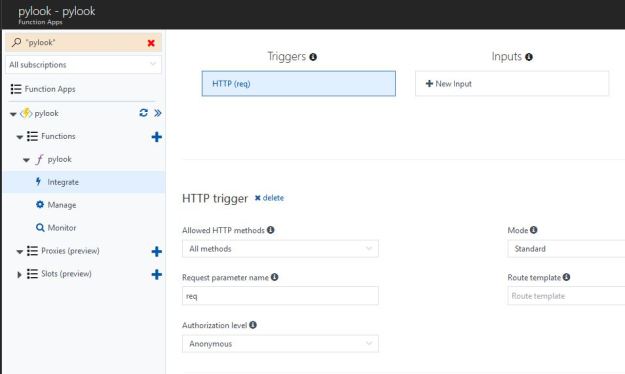Refresh the pylook function app

pos(143,113)
